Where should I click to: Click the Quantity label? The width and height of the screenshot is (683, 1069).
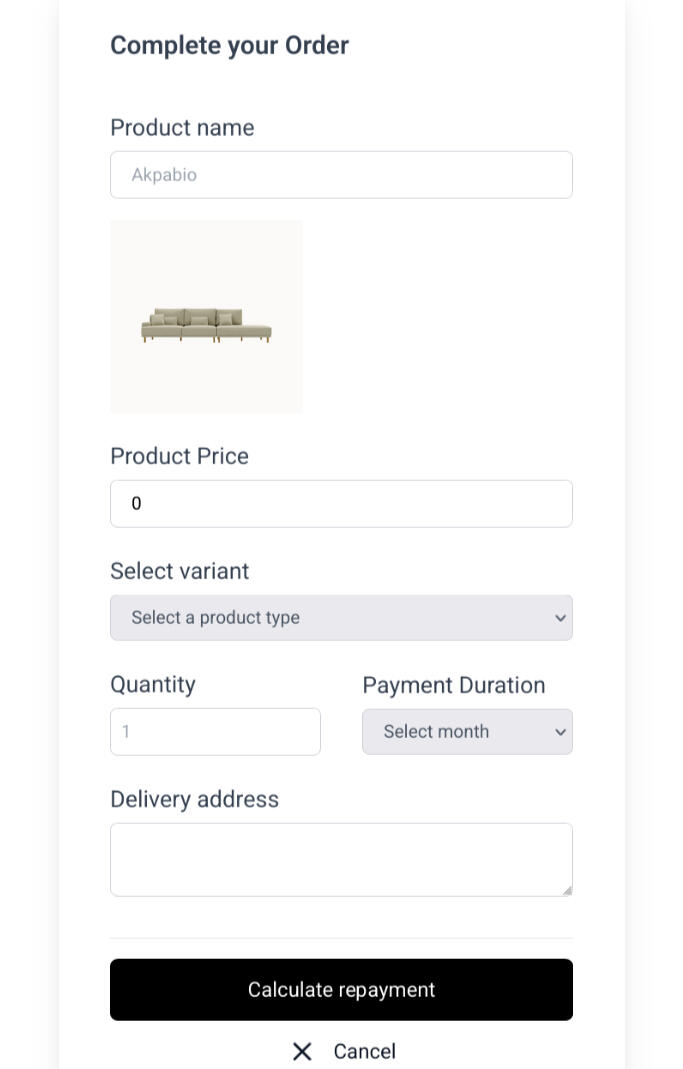(x=153, y=685)
